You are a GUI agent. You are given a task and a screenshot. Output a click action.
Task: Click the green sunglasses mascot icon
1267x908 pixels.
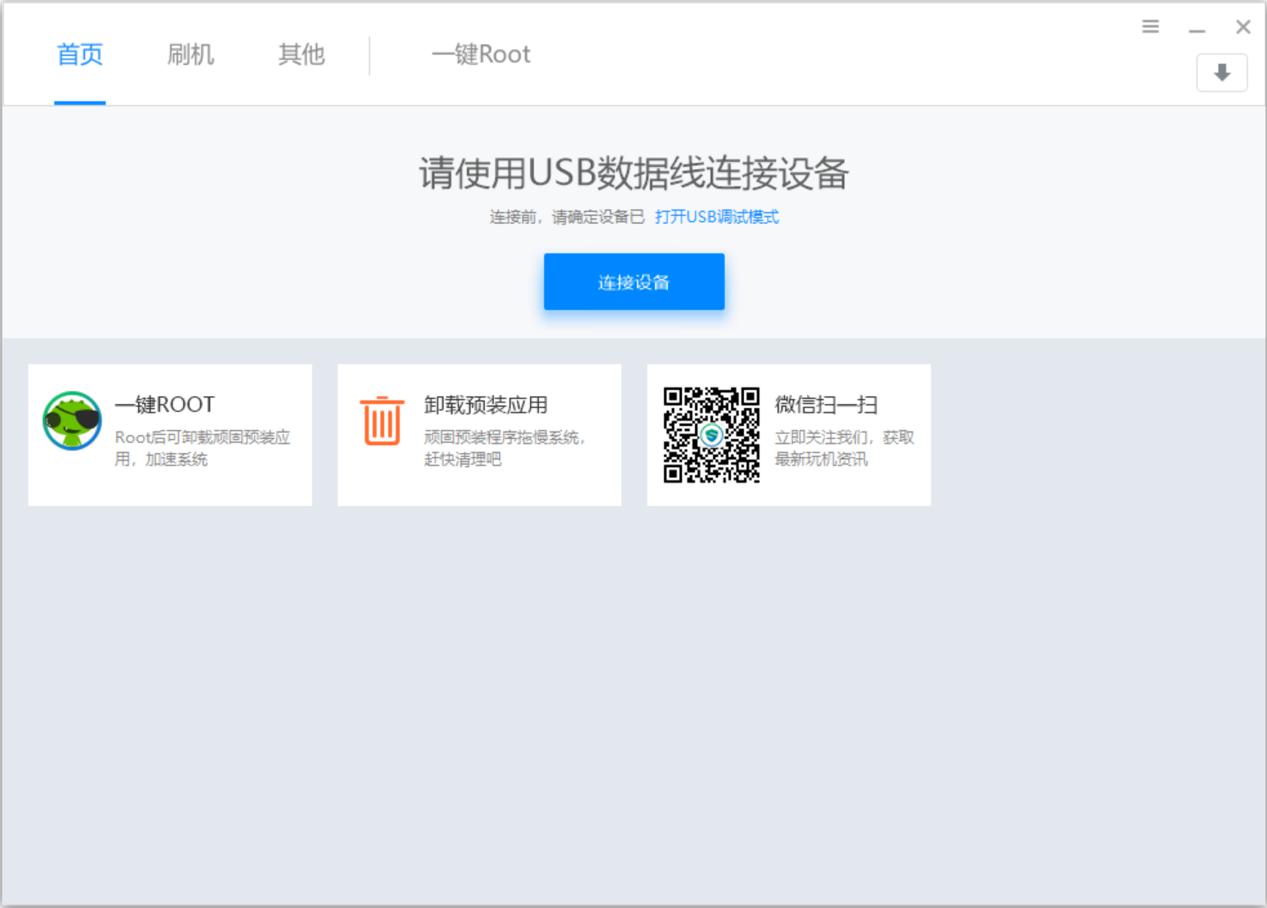72,421
